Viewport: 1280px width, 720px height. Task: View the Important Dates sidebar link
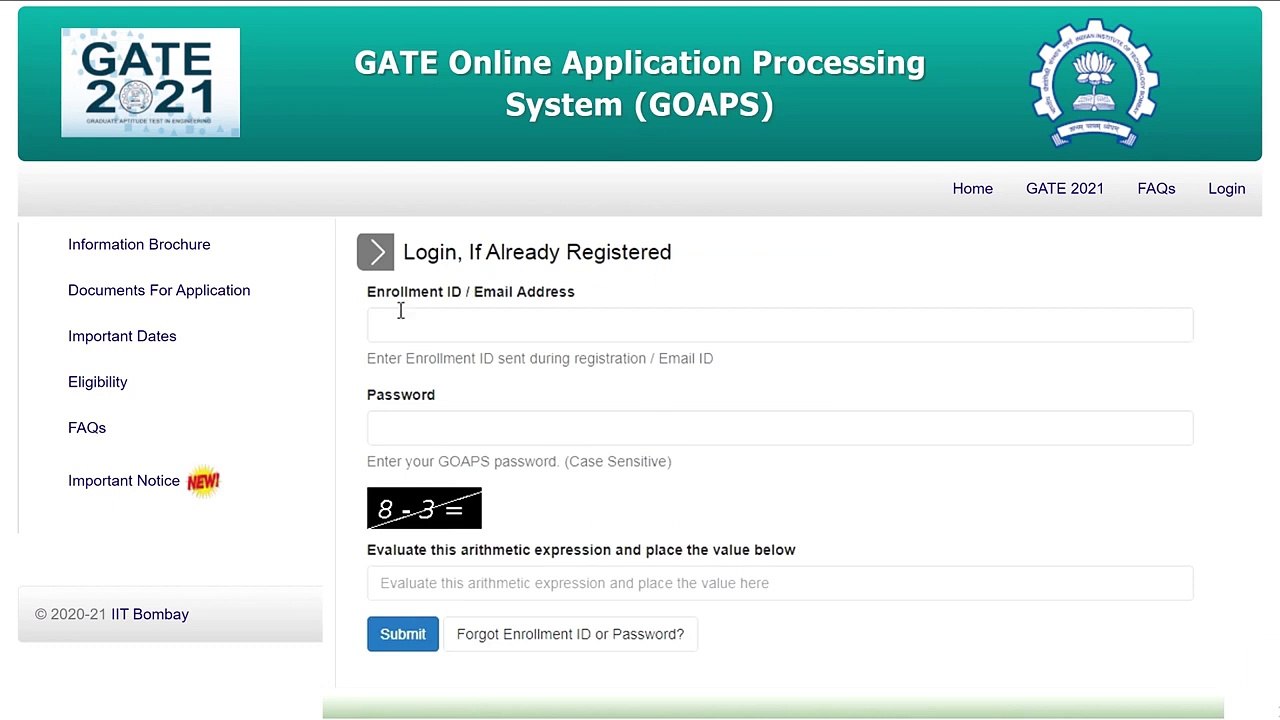tap(122, 336)
